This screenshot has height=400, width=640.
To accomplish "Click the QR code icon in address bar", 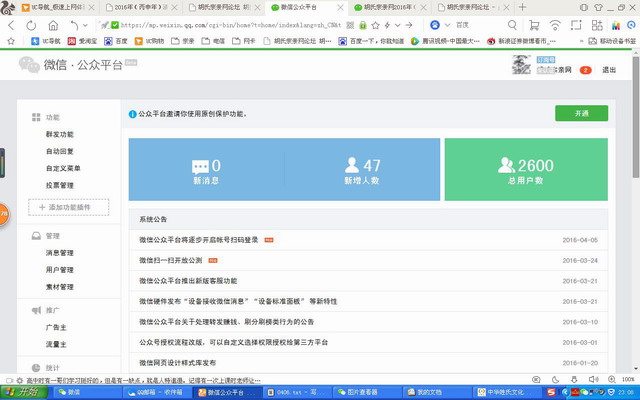I will (350, 25).
